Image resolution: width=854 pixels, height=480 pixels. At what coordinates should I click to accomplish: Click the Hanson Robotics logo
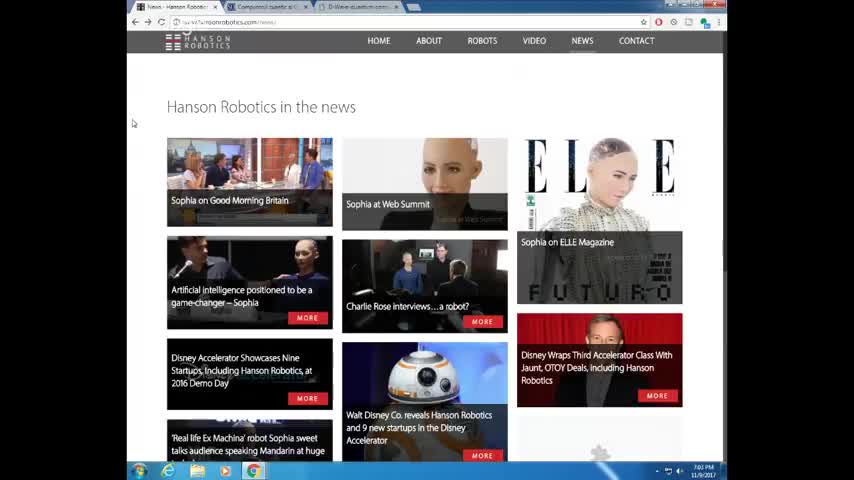198,42
